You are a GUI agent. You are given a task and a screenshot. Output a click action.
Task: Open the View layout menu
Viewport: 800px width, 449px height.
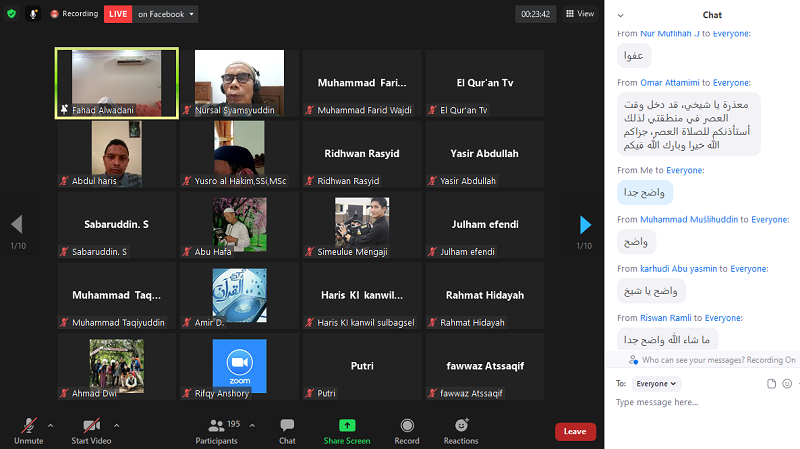580,14
